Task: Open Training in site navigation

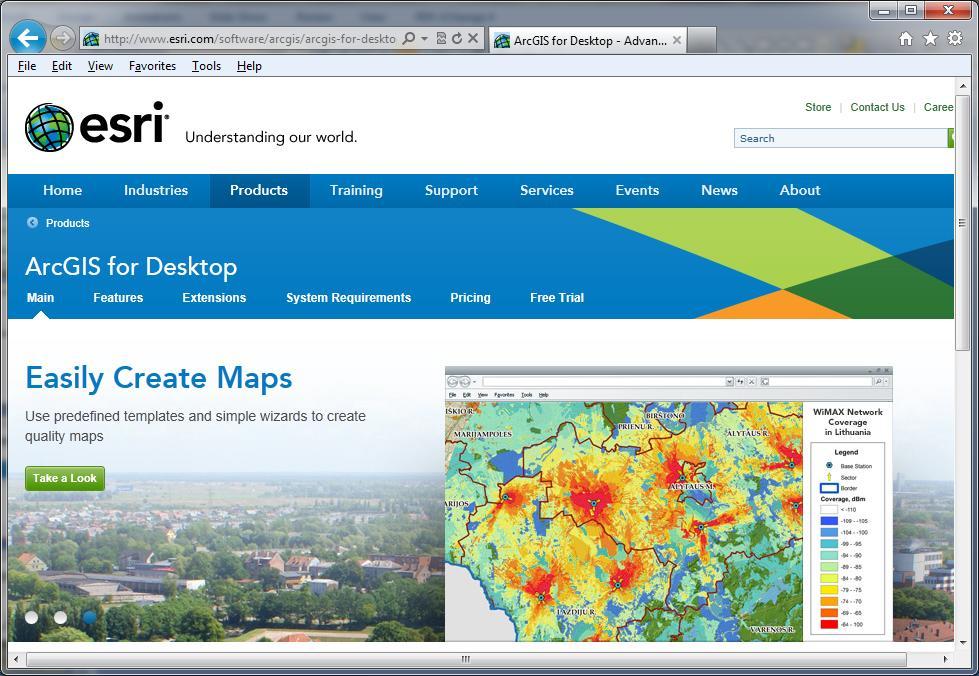Action: coord(356,190)
